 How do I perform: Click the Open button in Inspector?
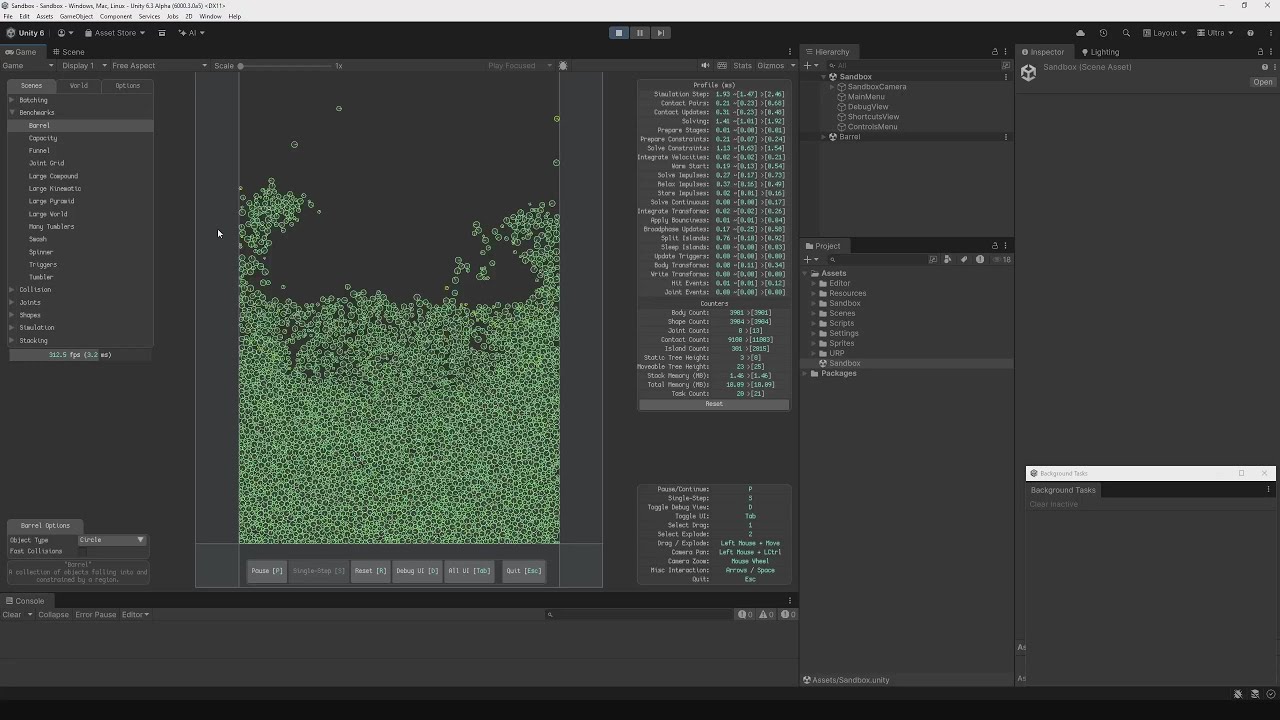click(1263, 83)
